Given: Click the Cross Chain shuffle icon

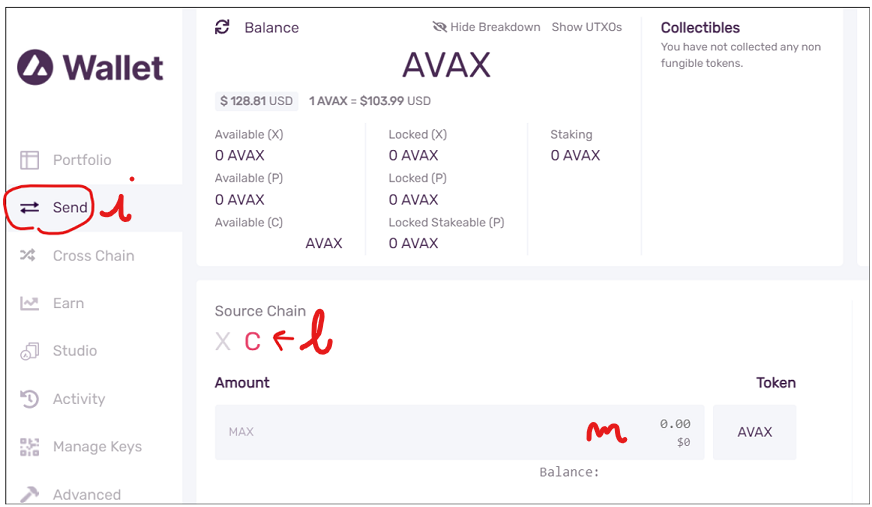Looking at the screenshot, I should [x=28, y=255].
